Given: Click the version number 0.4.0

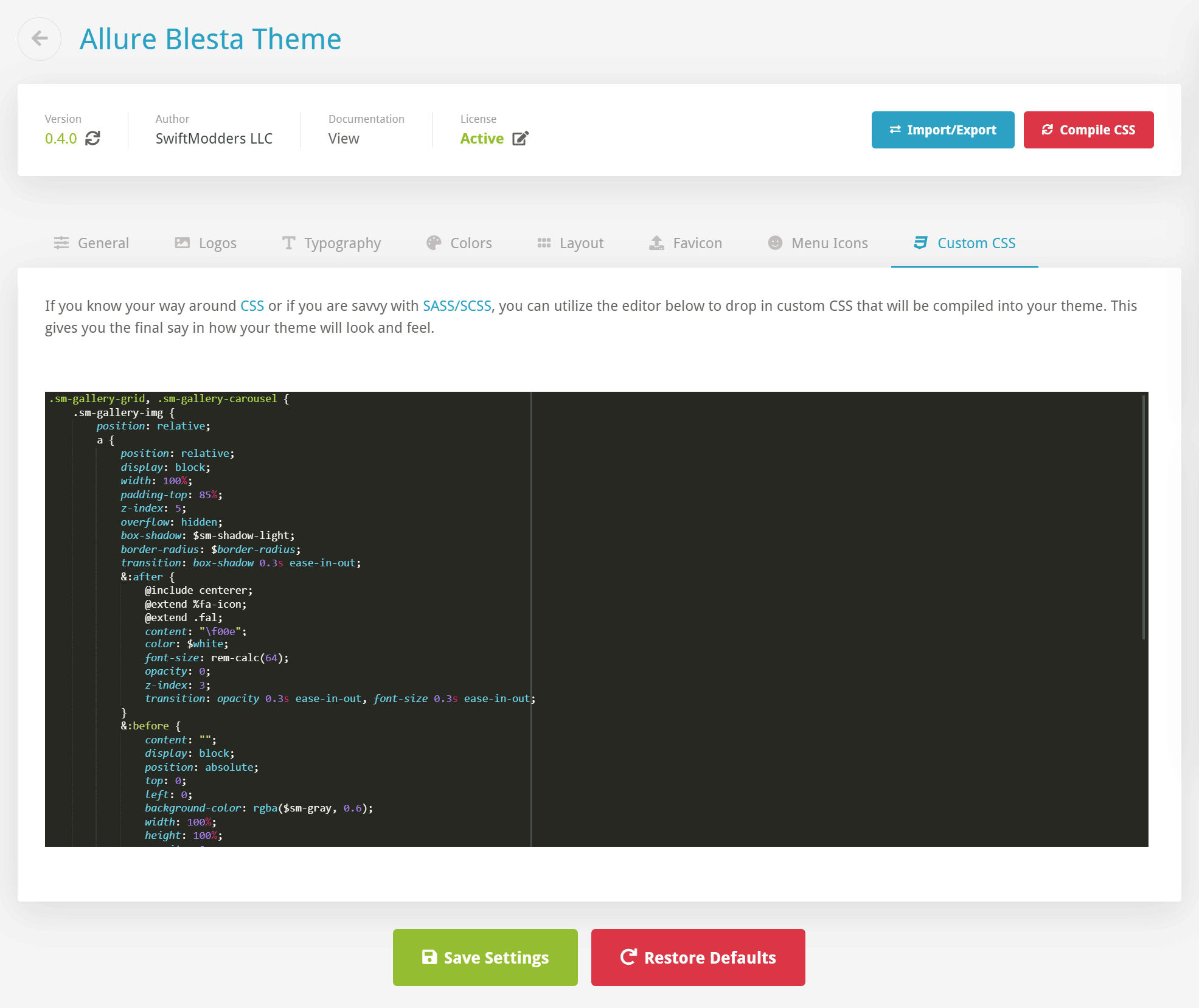Looking at the screenshot, I should pos(61,139).
